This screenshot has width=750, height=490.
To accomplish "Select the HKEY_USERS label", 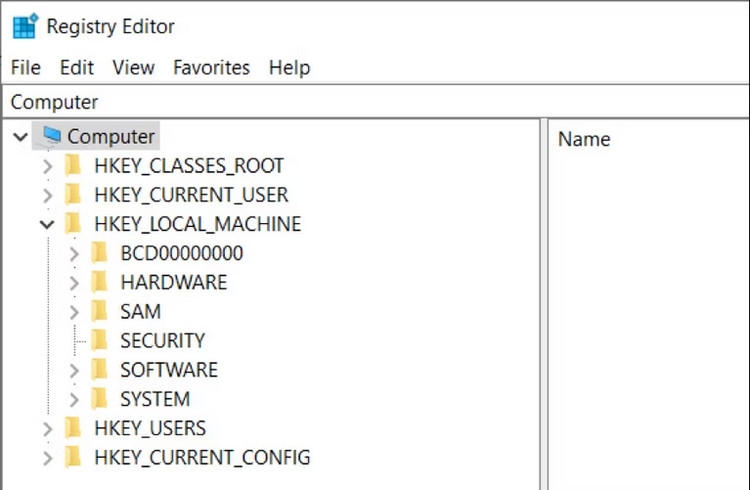I will [x=150, y=429].
